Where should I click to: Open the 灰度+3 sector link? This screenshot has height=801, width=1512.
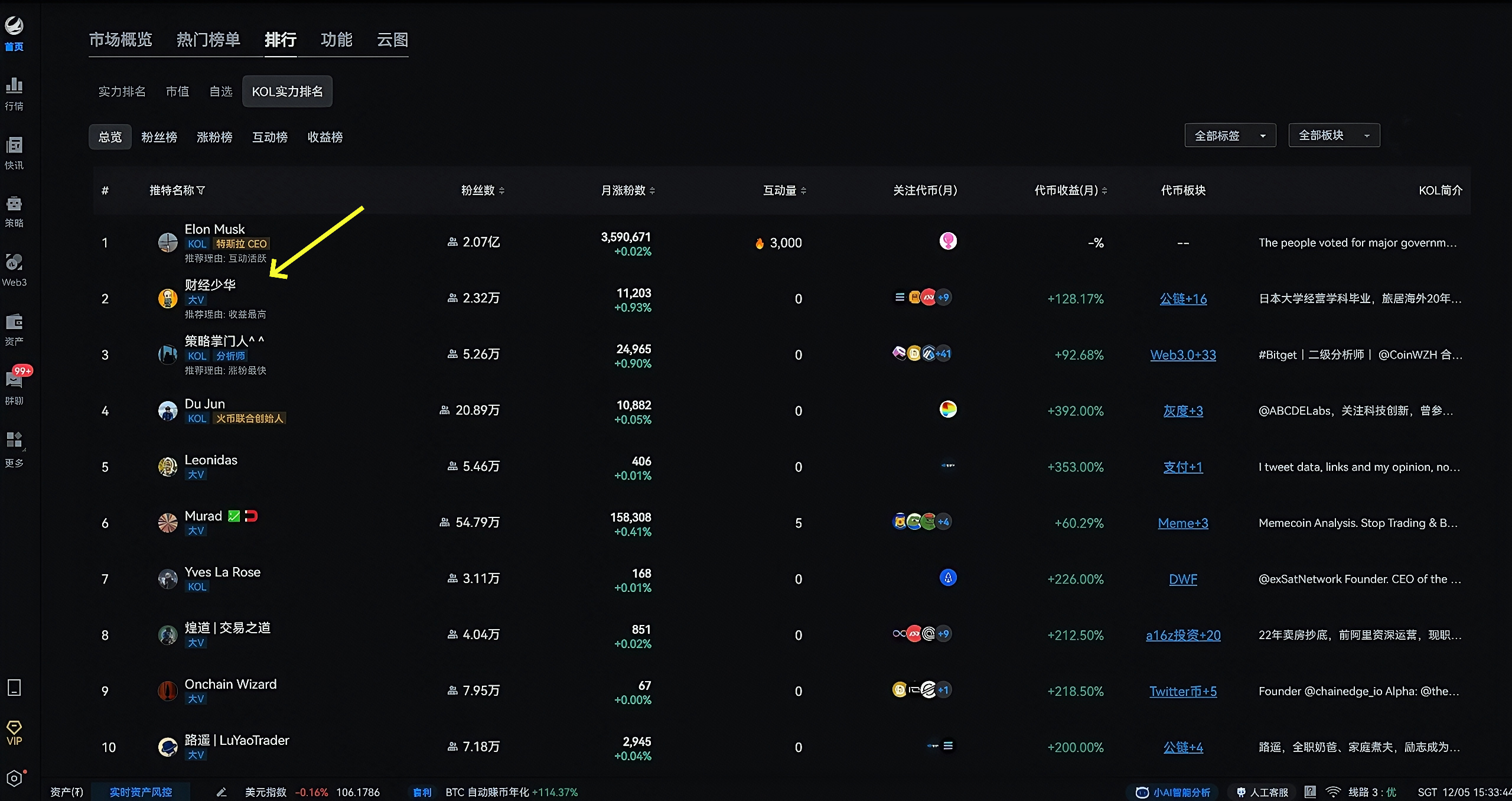[1183, 411]
